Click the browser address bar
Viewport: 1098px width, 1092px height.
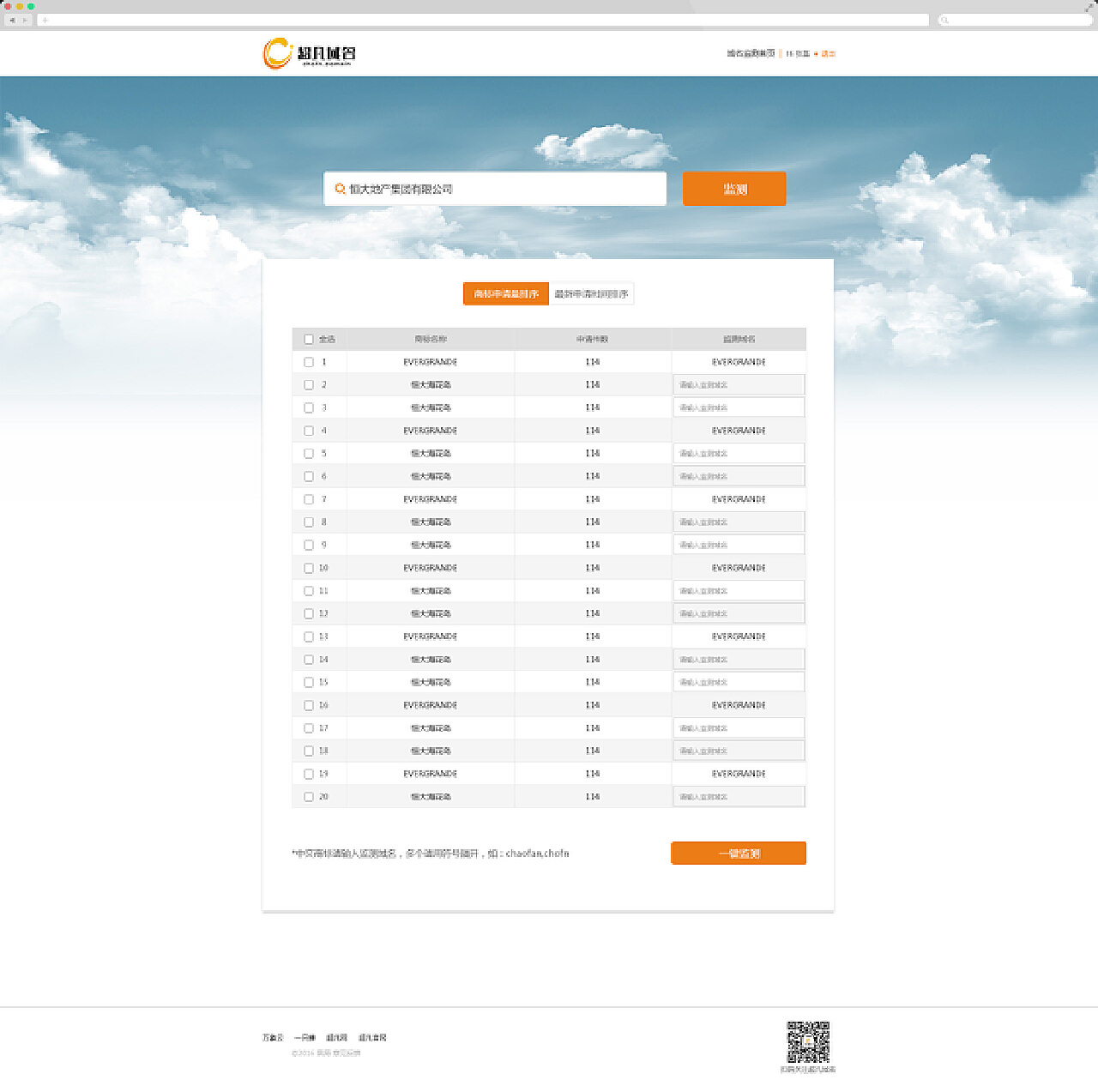(x=483, y=20)
